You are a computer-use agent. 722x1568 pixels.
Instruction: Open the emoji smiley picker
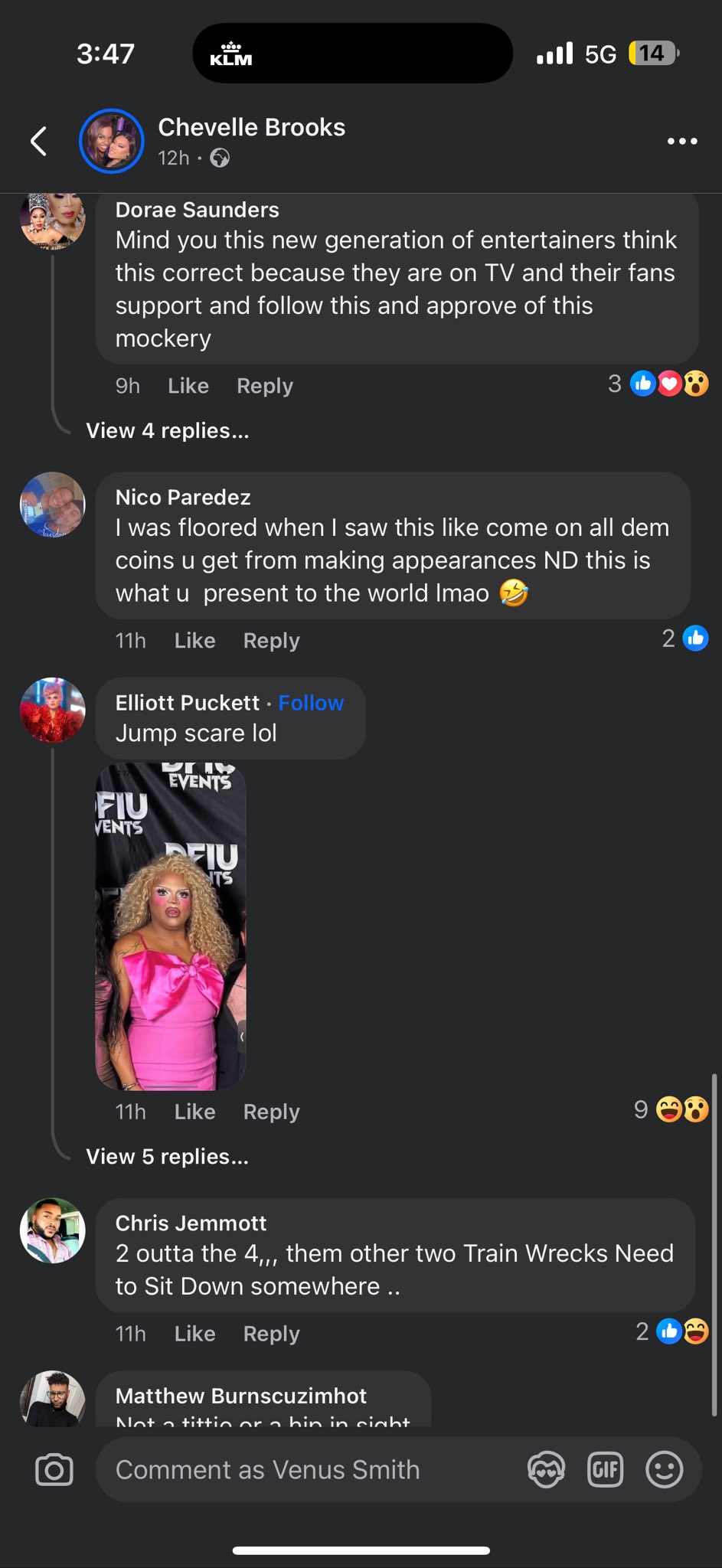(664, 1469)
